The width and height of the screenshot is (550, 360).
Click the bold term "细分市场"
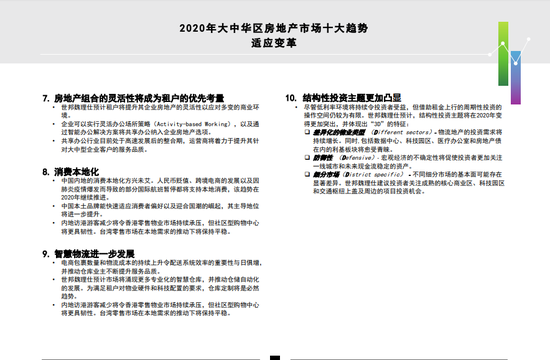(326, 174)
